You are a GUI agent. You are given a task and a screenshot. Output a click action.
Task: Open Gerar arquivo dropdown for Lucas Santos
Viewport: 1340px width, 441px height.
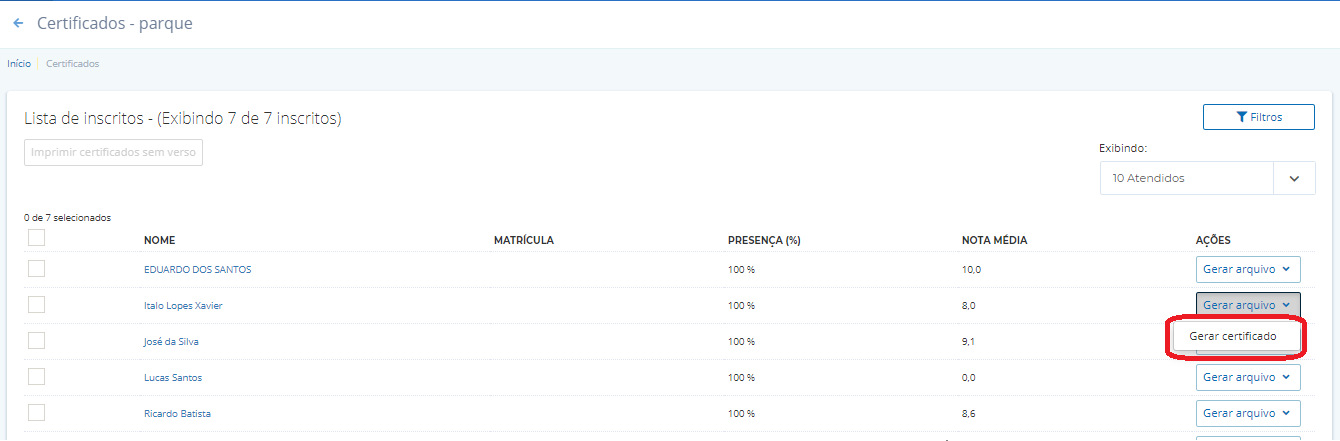1247,377
